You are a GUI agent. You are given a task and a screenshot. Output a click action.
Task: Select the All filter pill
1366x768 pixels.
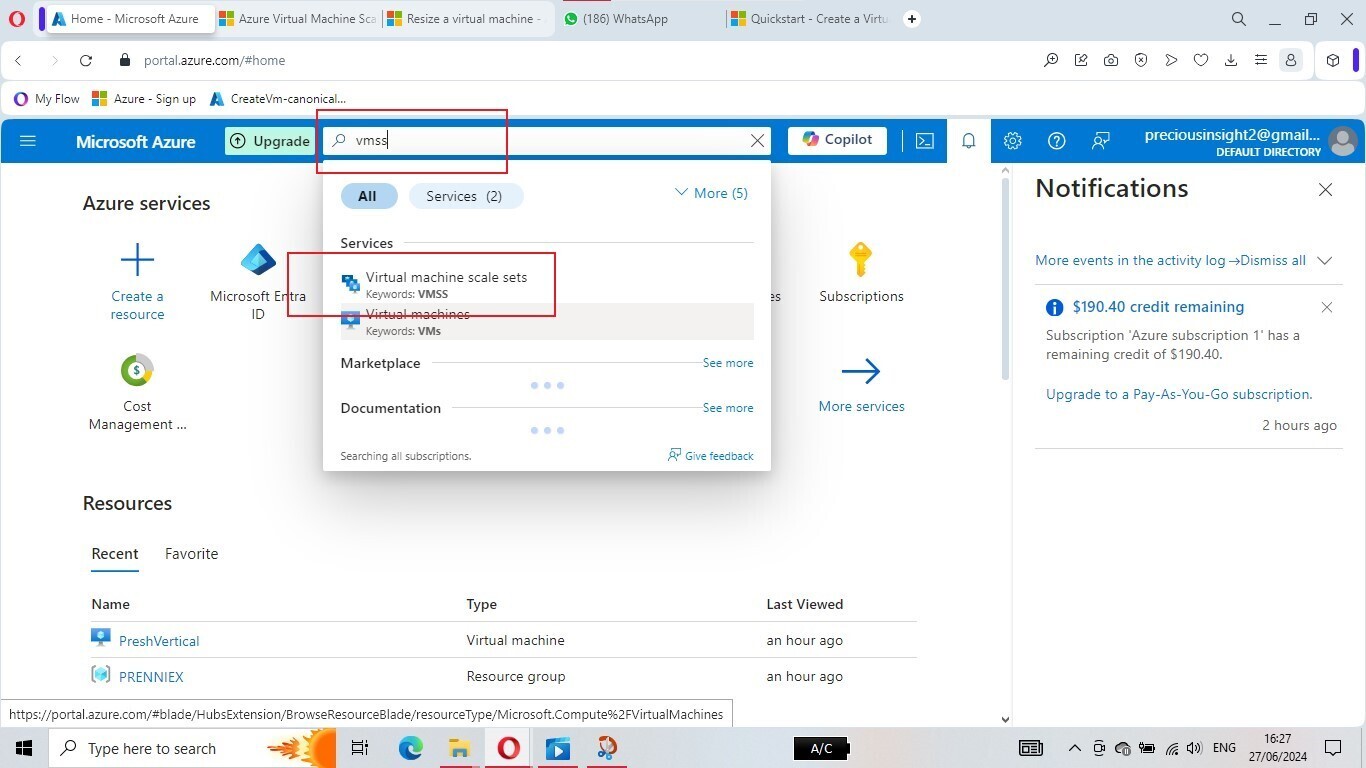point(368,196)
